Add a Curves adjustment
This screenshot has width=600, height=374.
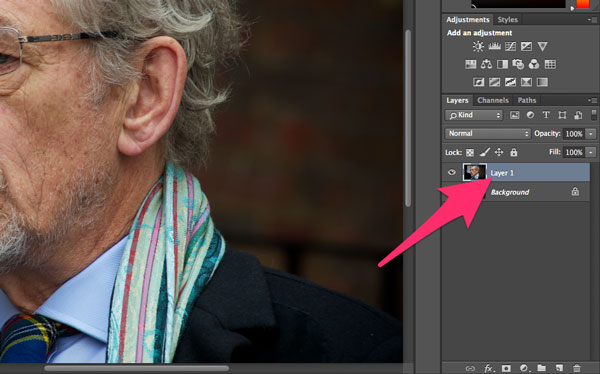tap(510, 46)
